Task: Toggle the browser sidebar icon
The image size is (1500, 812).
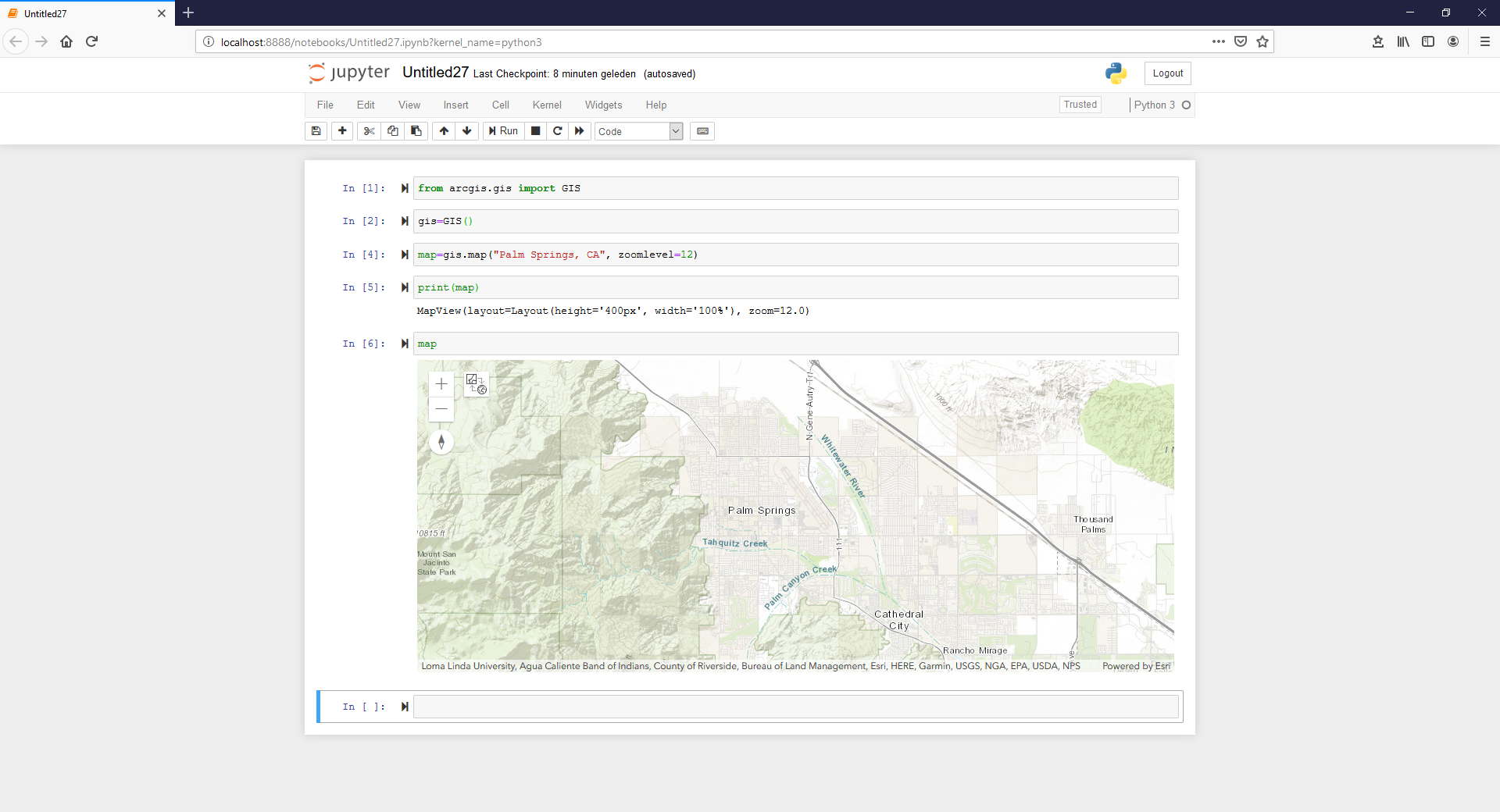Action: [x=1428, y=41]
